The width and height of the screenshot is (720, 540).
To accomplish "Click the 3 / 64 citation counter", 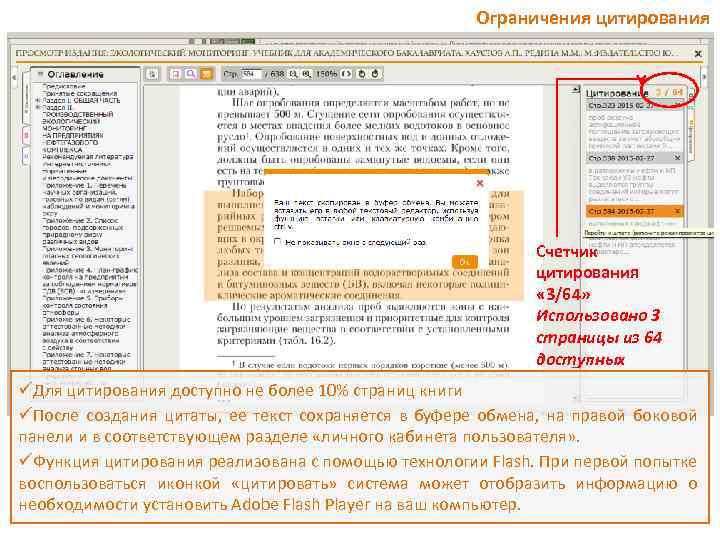I will (x=668, y=92).
